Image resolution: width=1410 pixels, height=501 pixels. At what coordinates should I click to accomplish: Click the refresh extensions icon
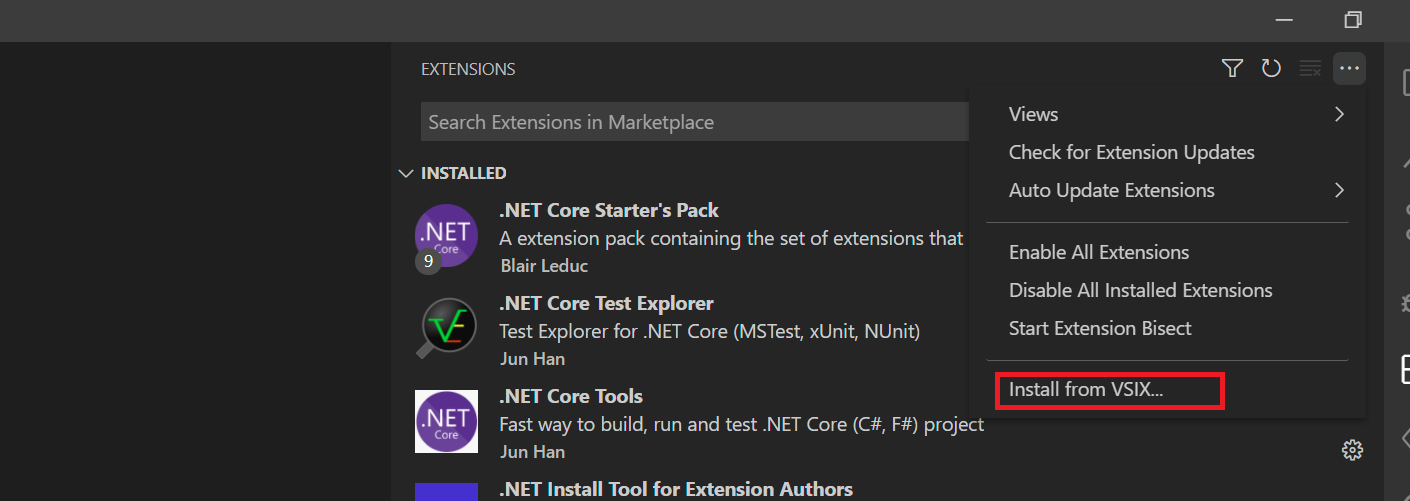1271,69
